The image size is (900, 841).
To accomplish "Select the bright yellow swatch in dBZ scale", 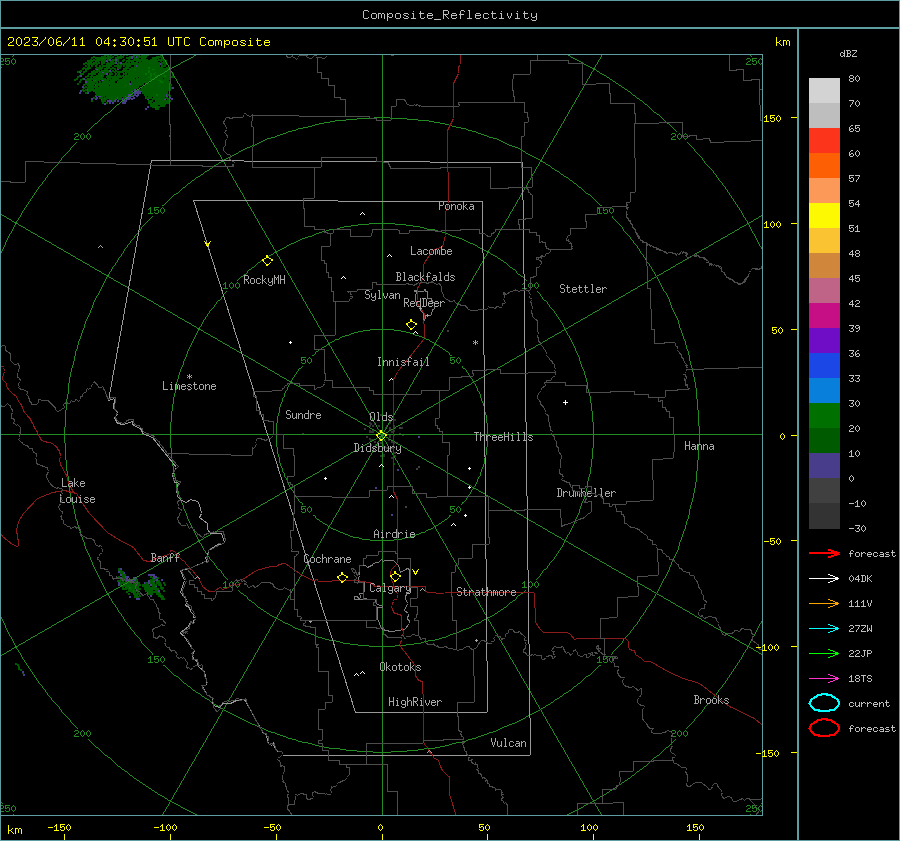I will pos(824,216).
